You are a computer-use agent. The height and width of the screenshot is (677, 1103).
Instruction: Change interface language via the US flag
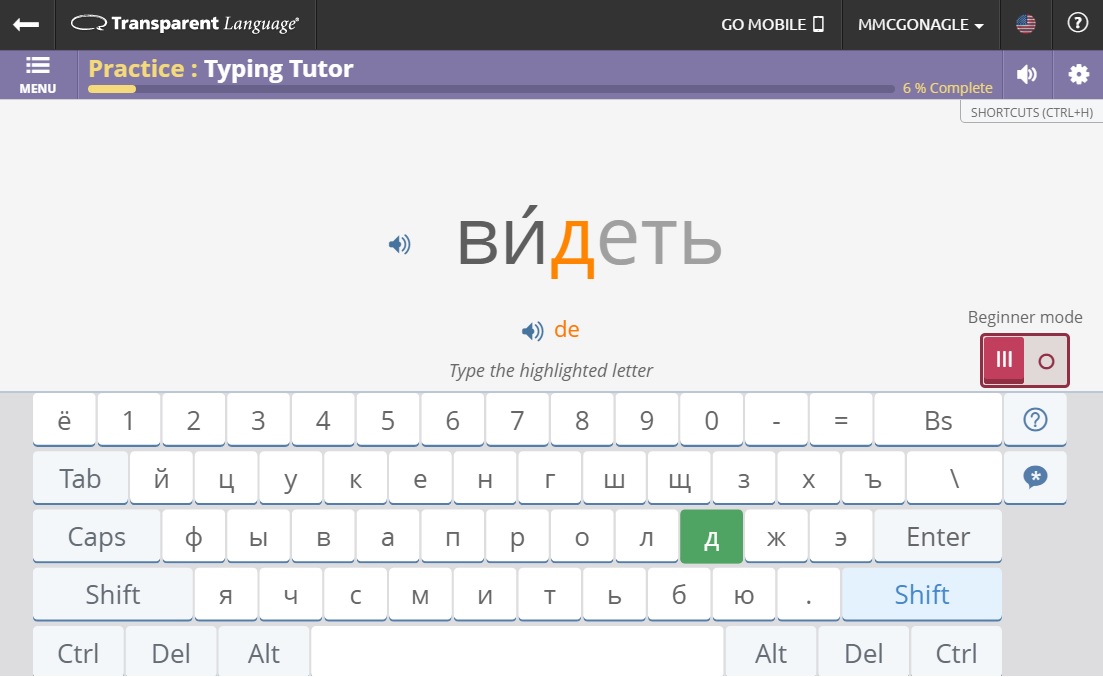[1026, 23]
